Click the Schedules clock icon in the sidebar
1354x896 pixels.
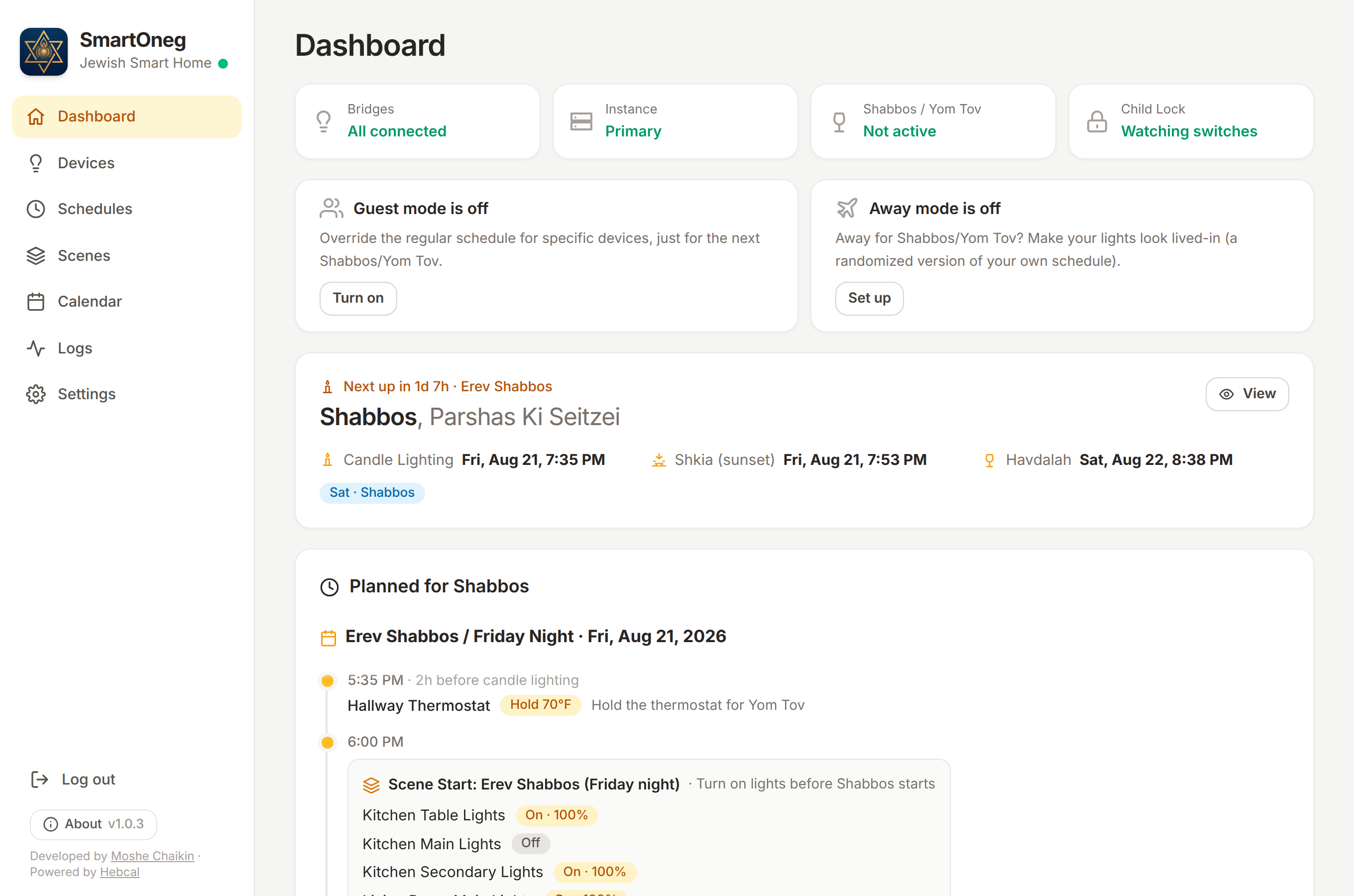click(36, 209)
